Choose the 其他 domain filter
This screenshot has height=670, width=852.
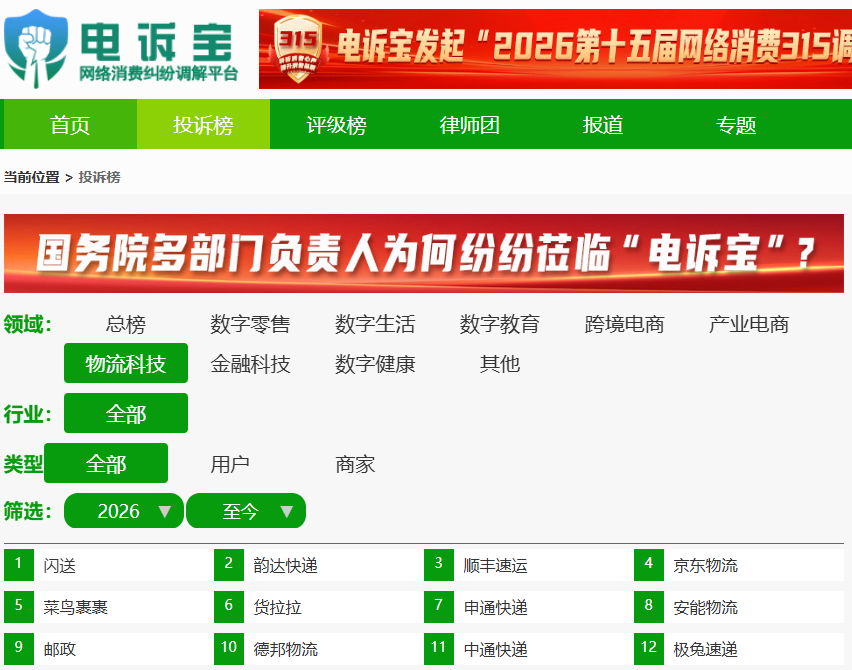(x=500, y=364)
